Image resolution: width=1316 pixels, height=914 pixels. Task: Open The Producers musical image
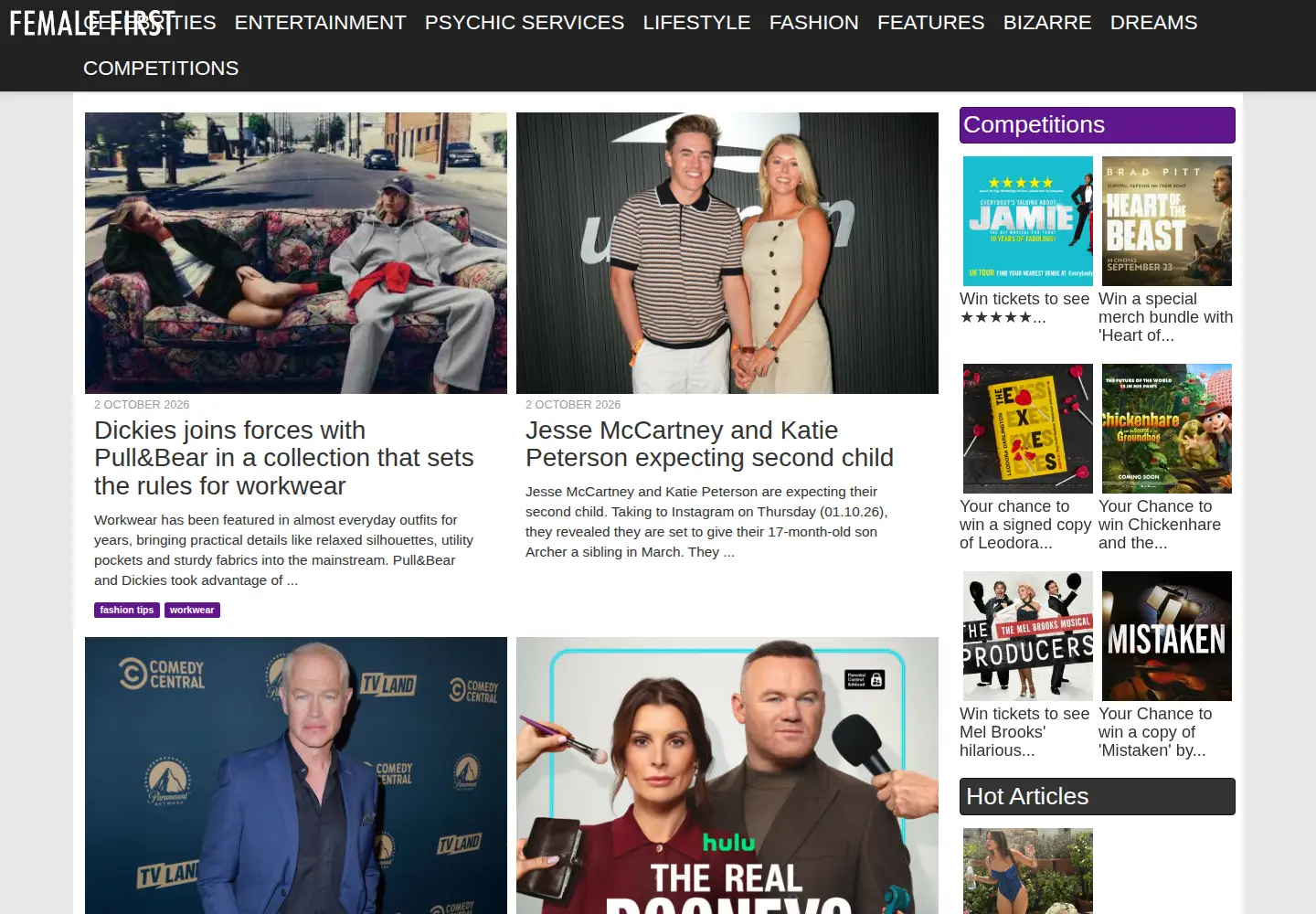pyautogui.click(x=1028, y=636)
